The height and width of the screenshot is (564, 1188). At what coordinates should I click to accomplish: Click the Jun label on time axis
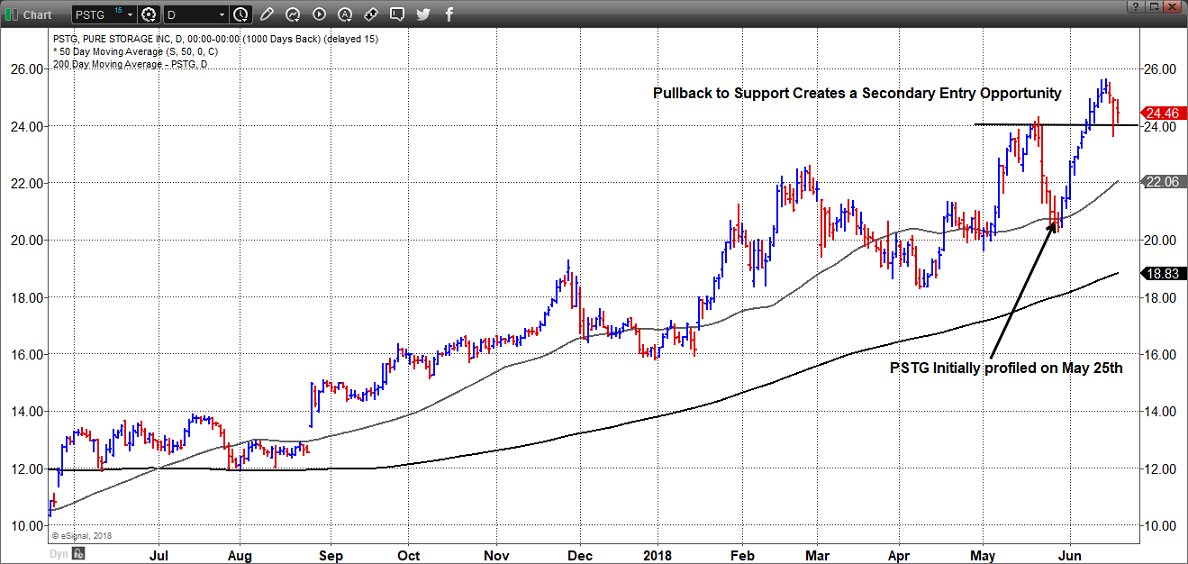click(x=1071, y=555)
